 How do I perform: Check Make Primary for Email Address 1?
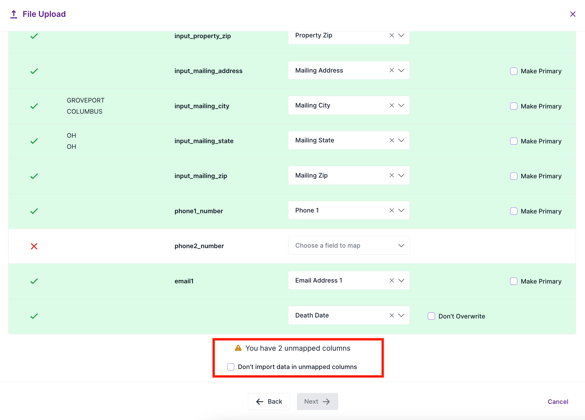click(x=514, y=281)
